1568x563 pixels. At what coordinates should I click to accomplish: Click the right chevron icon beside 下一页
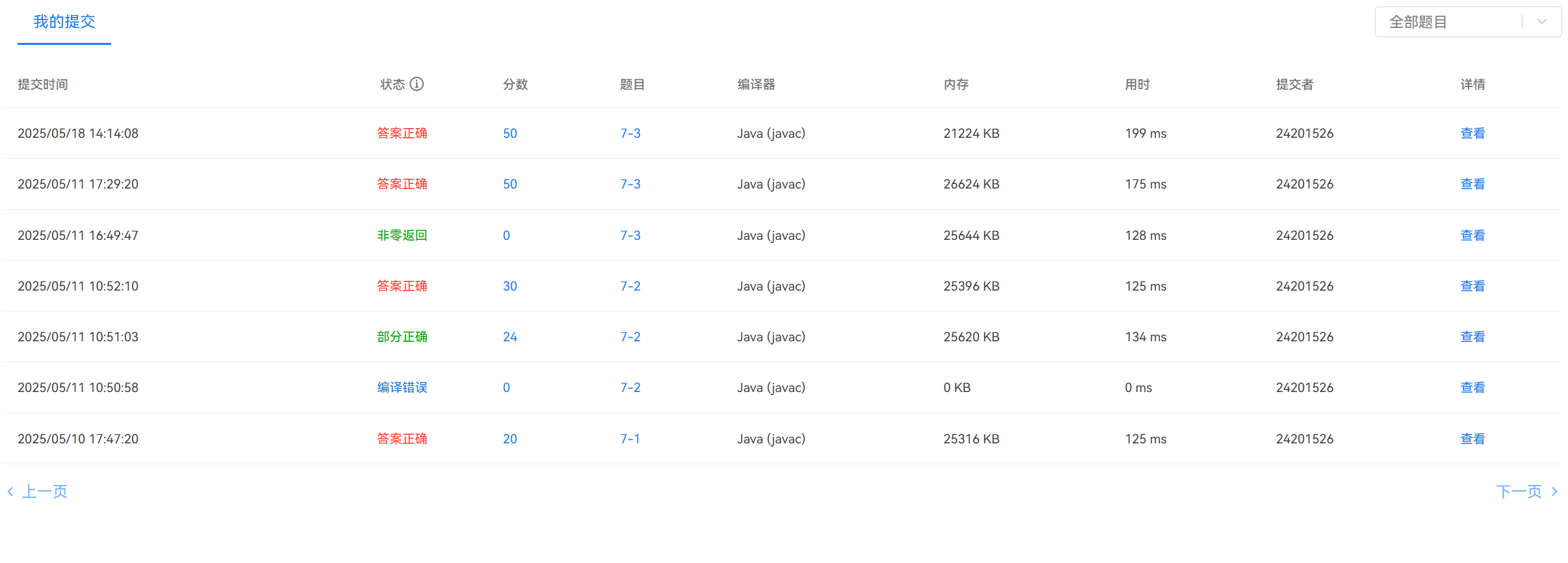click(x=1554, y=491)
